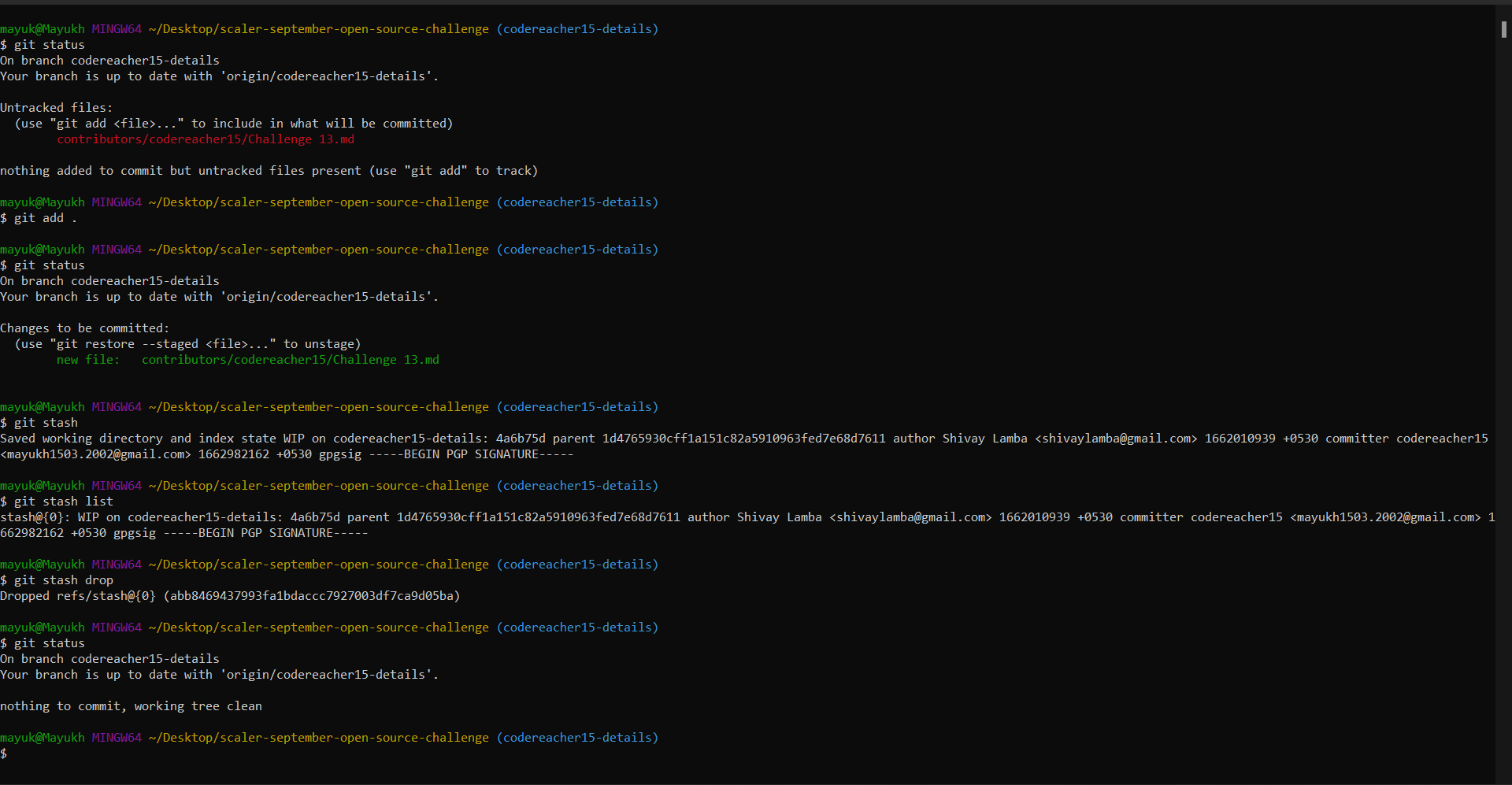Click the 'Saved working directory and index state' line

pyautogui.click(x=744, y=446)
